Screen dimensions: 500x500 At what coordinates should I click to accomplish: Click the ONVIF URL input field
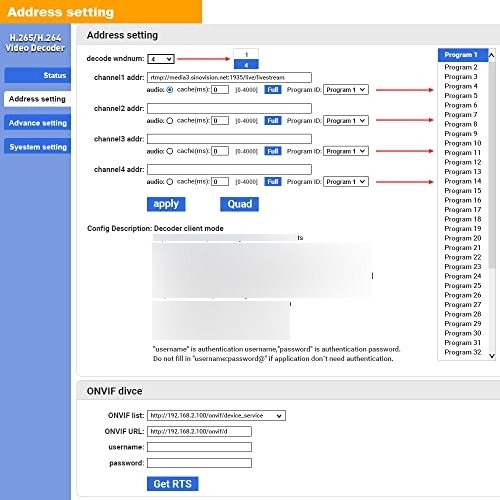pos(199,432)
